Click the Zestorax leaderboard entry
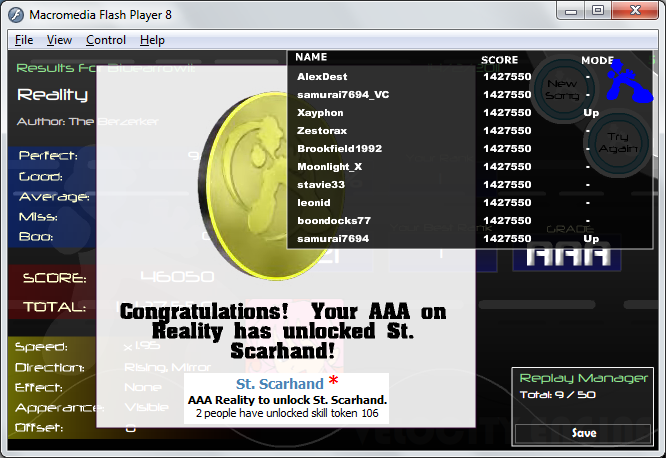The image size is (666, 458). click(x=321, y=131)
